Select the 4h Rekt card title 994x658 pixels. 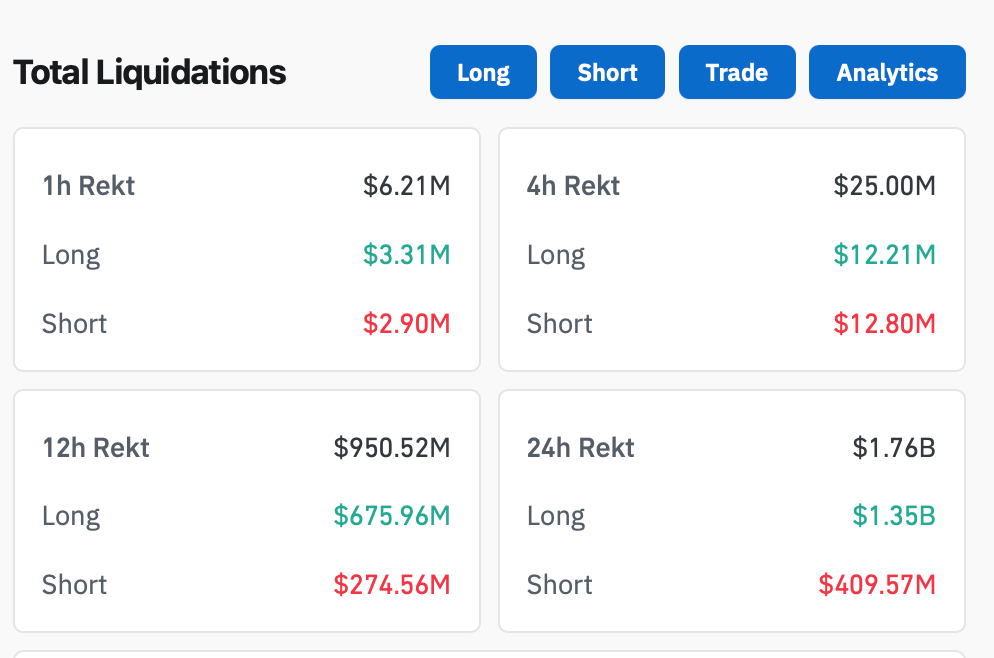[x=573, y=186]
